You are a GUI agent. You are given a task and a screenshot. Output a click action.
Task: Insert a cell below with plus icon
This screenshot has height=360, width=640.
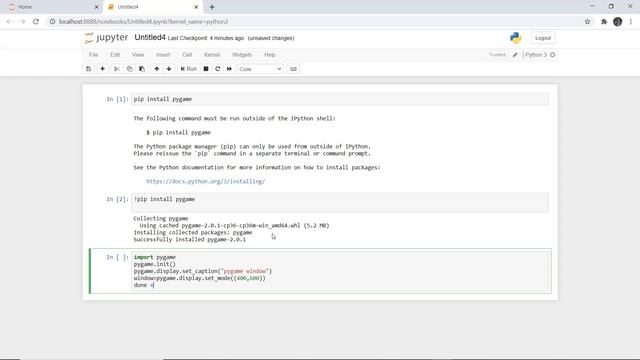coord(102,69)
